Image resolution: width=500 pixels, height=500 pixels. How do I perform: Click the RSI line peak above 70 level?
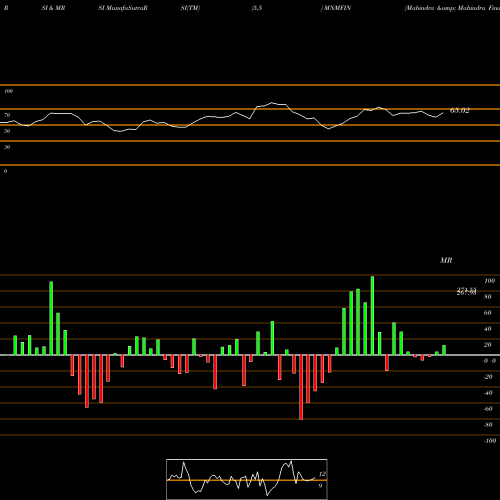pyautogui.click(x=272, y=103)
